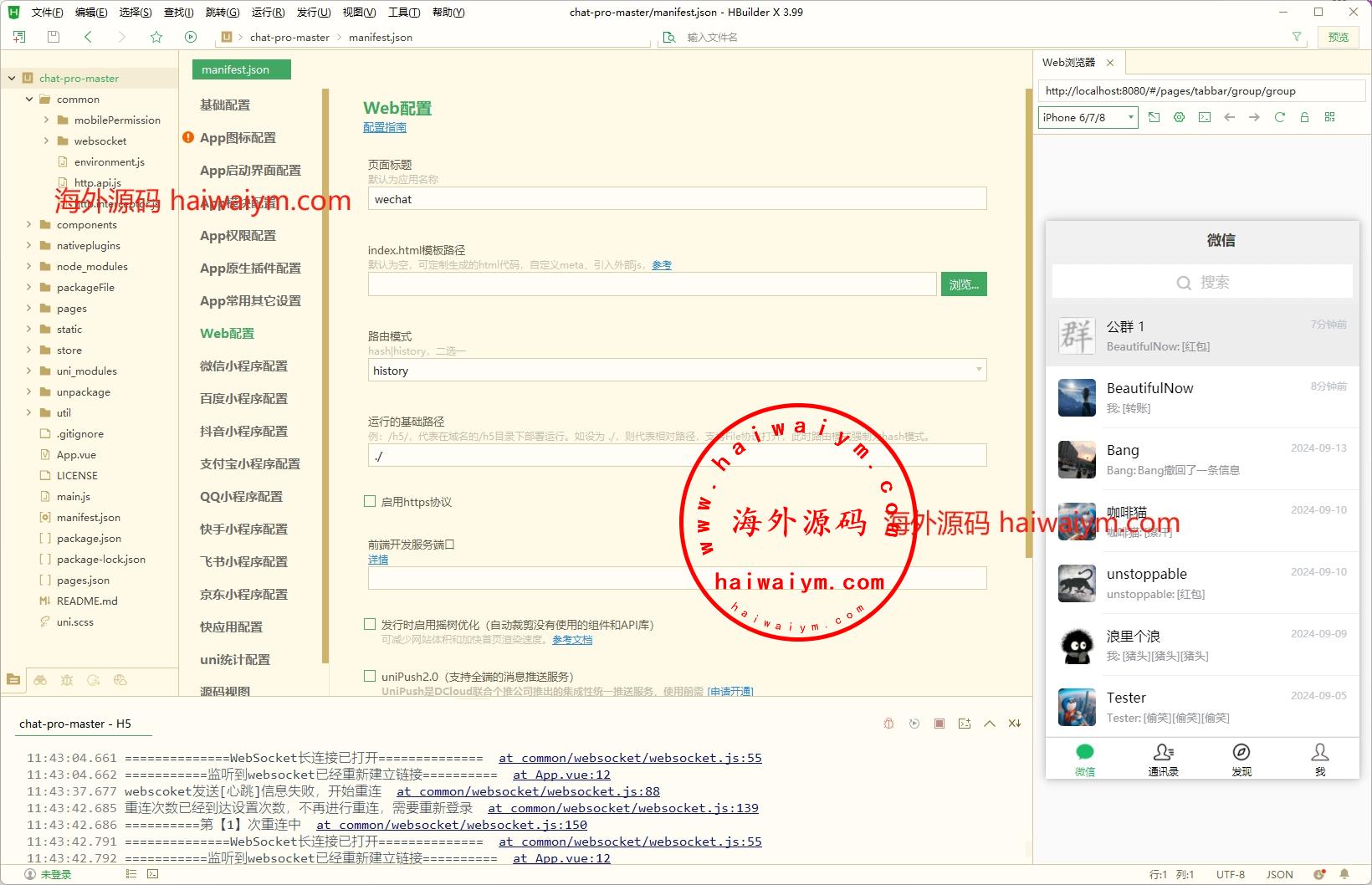
Task: Check 发行时启用摇树优化 option
Action: (x=370, y=624)
